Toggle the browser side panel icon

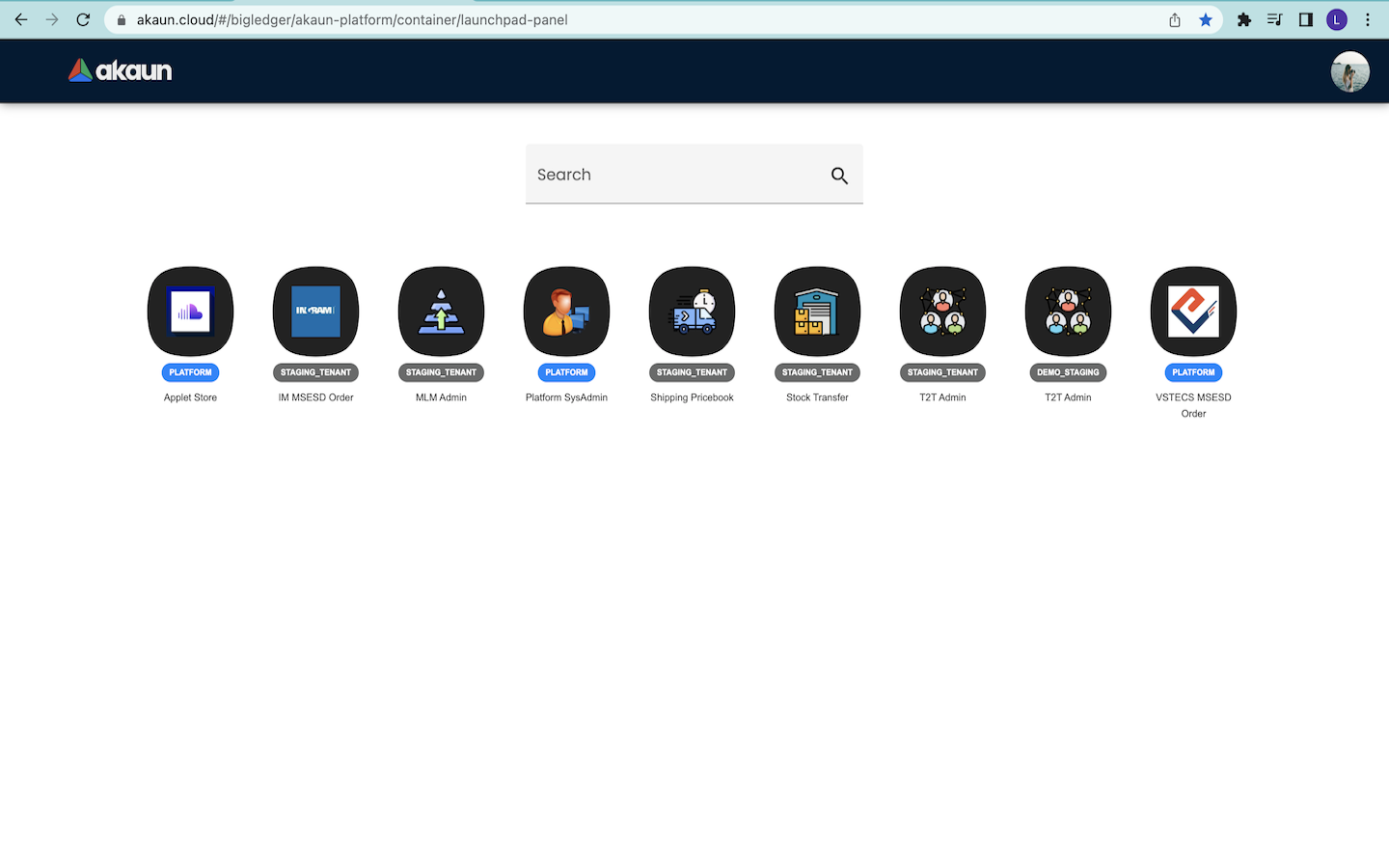1306,19
